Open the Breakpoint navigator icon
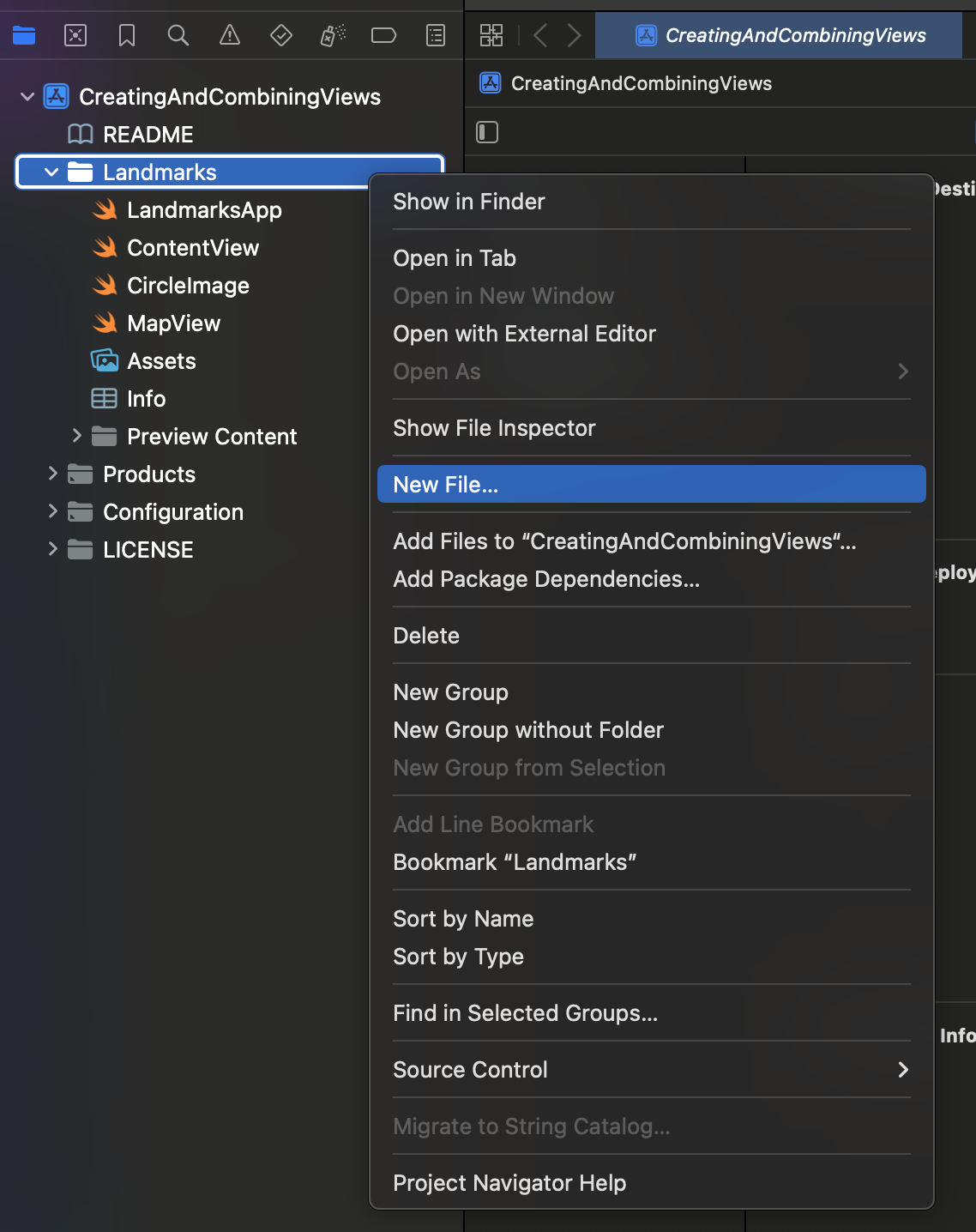Screen dimensions: 976x1232 [x=383, y=35]
